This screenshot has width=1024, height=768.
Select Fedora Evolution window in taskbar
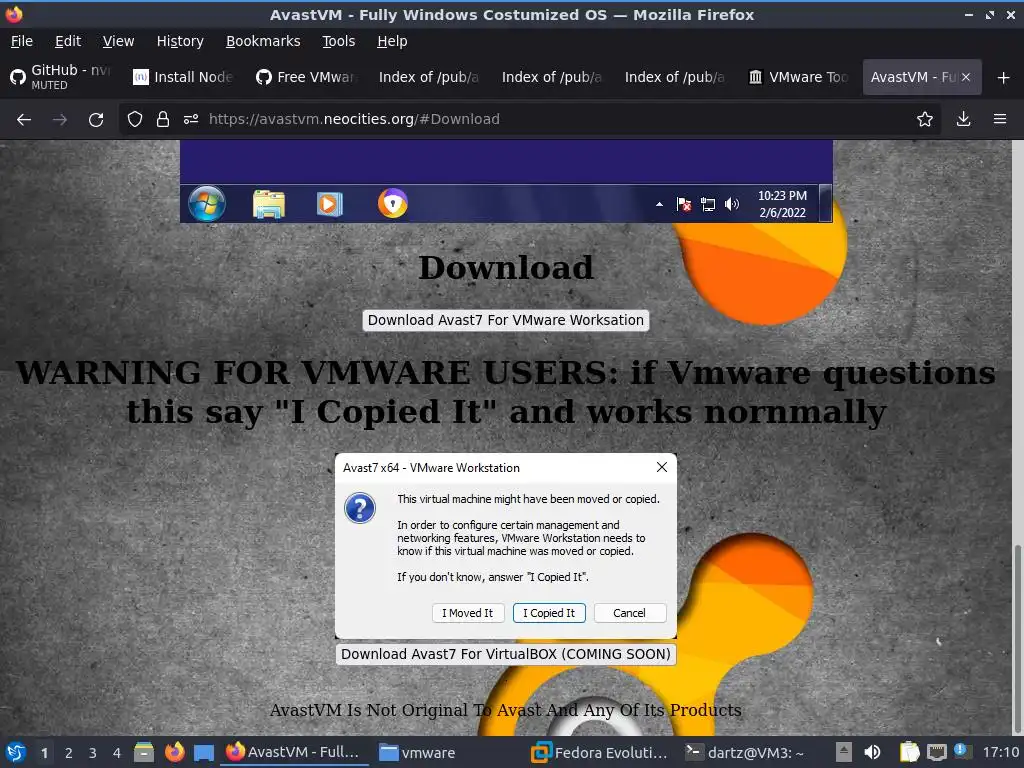click(600, 752)
